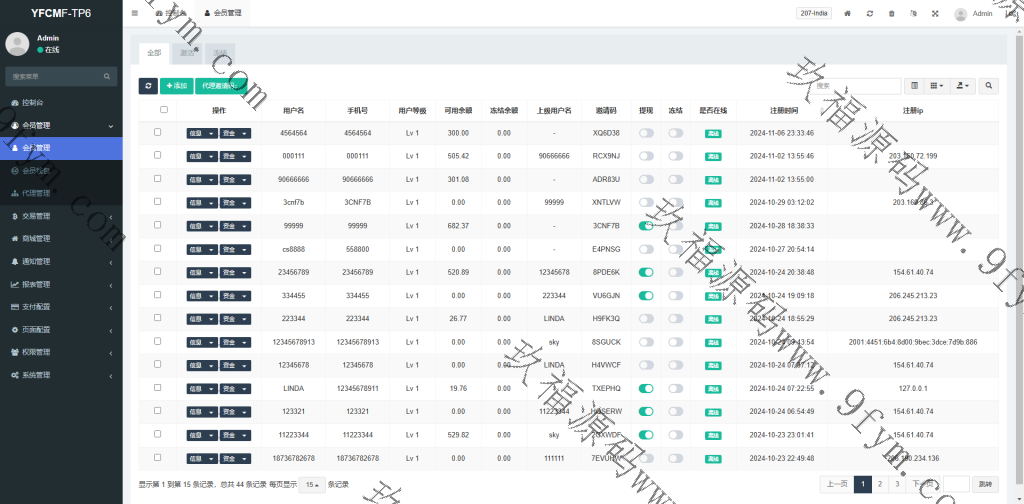
Task: Click the magnifier icon beside table search
Action: (989, 87)
